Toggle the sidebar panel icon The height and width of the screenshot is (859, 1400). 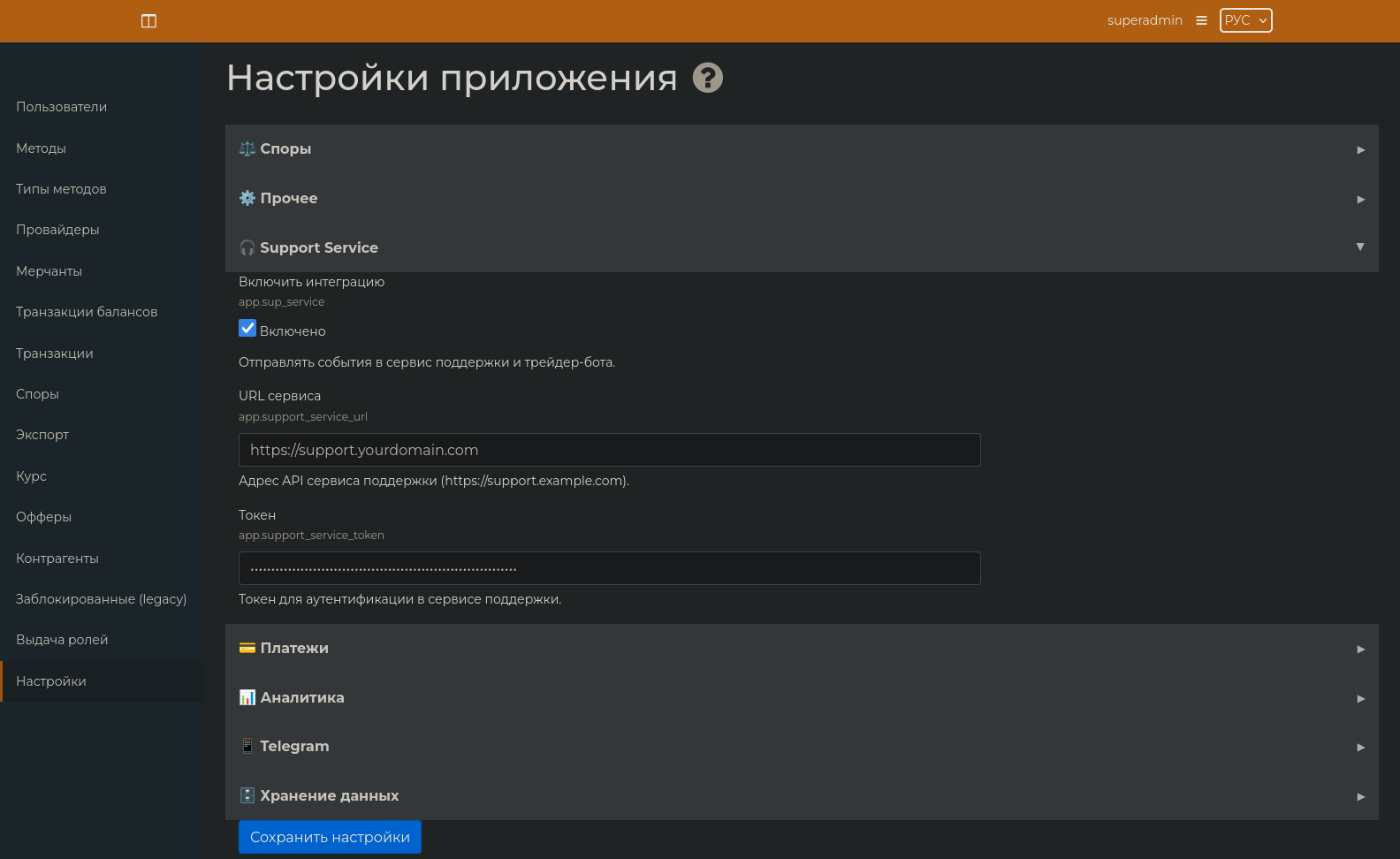pyautogui.click(x=148, y=20)
